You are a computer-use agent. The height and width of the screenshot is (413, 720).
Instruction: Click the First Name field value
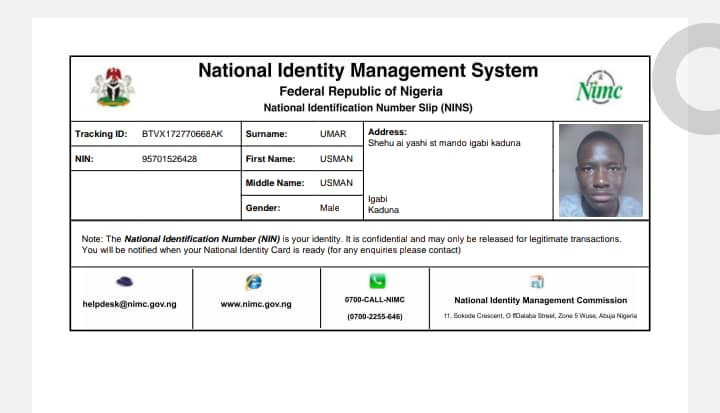point(335,159)
